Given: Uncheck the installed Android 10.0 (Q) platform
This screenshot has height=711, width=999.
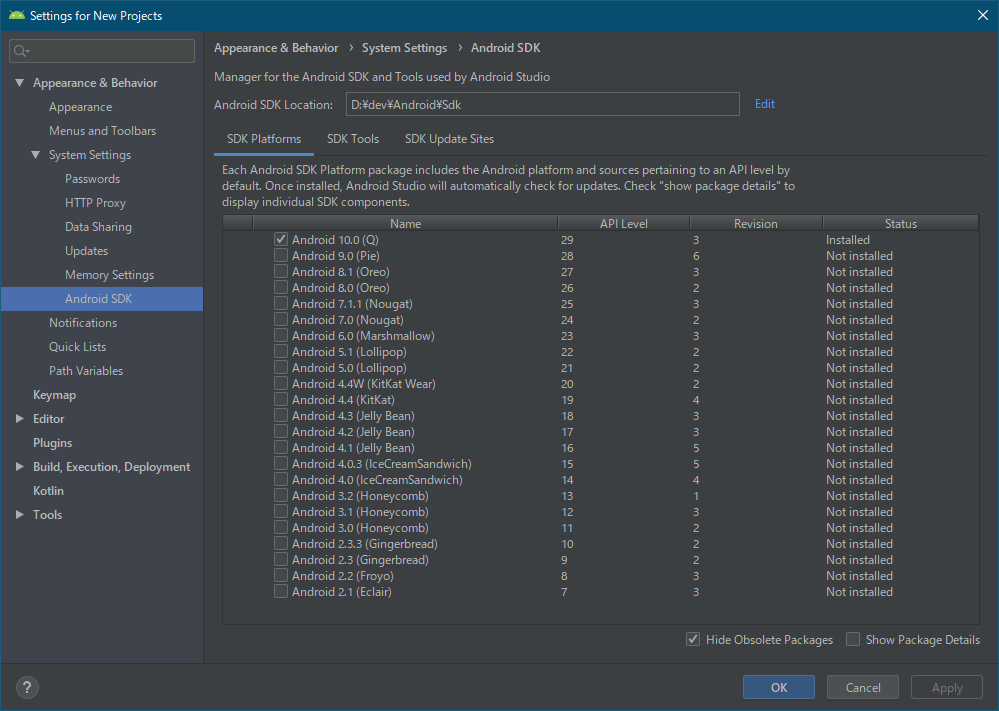Looking at the screenshot, I should point(281,239).
